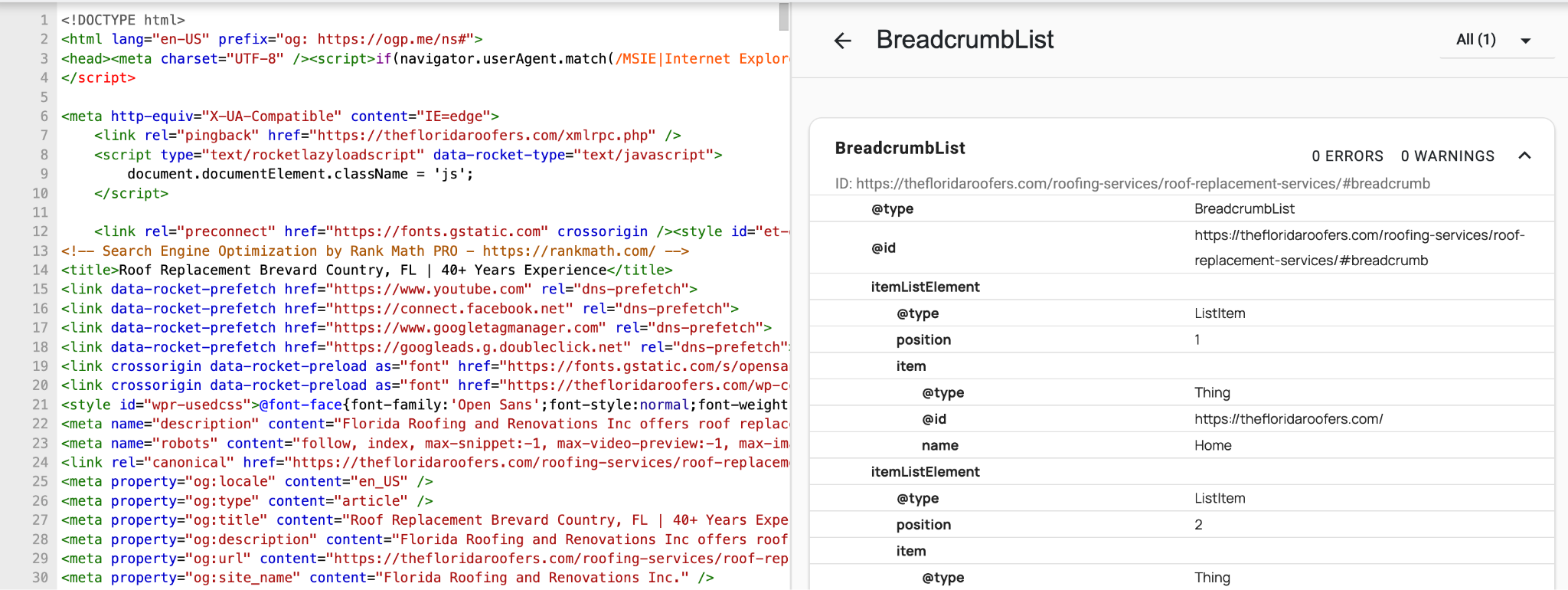This screenshot has height=590, width=1568.
Task: Click the html lang tag on line 2
Action: pyautogui.click(x=272, y=39)
